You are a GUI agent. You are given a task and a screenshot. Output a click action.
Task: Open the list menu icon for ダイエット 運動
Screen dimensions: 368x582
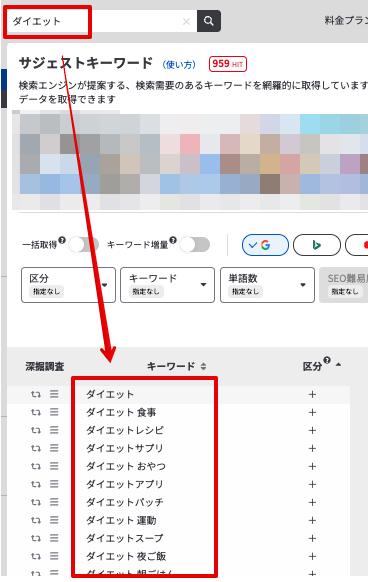pos(54,520)
